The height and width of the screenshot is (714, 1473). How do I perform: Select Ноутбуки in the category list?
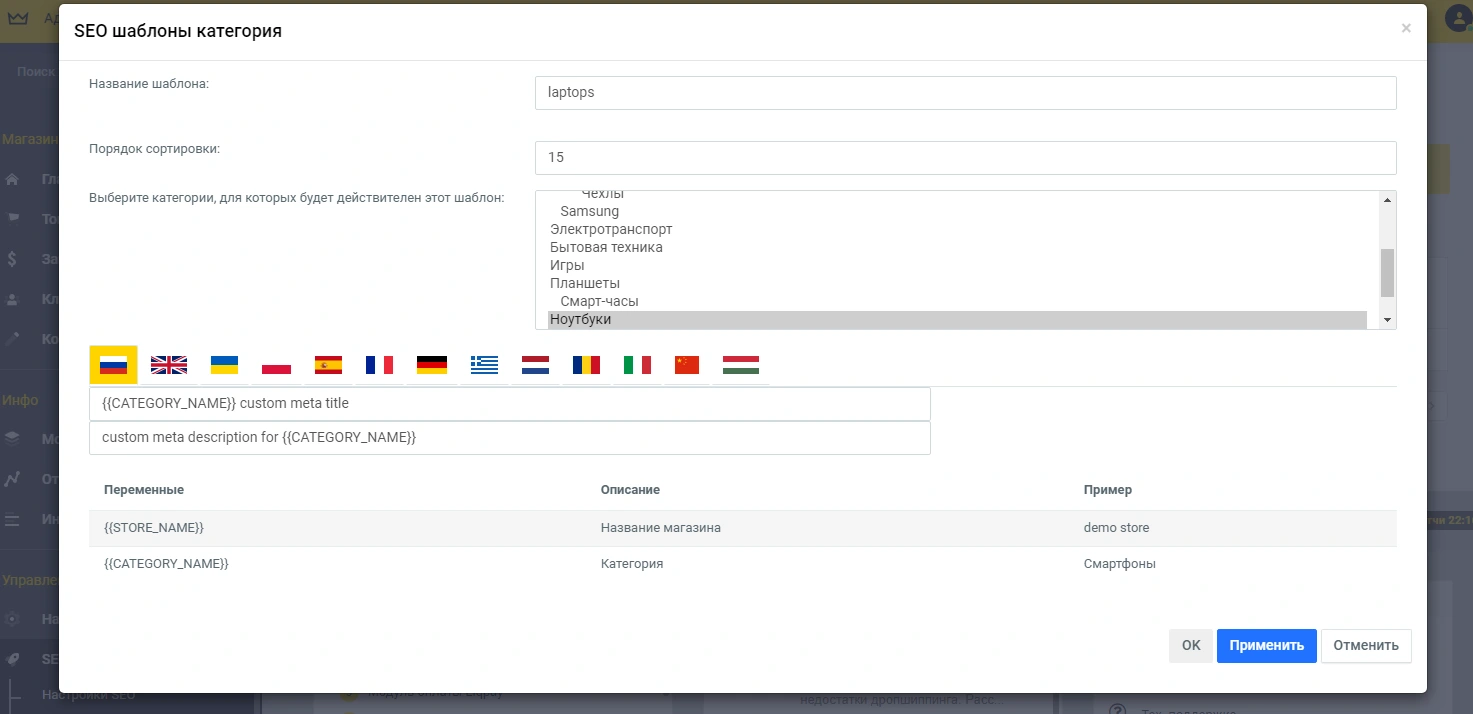(x=581, y=320)
